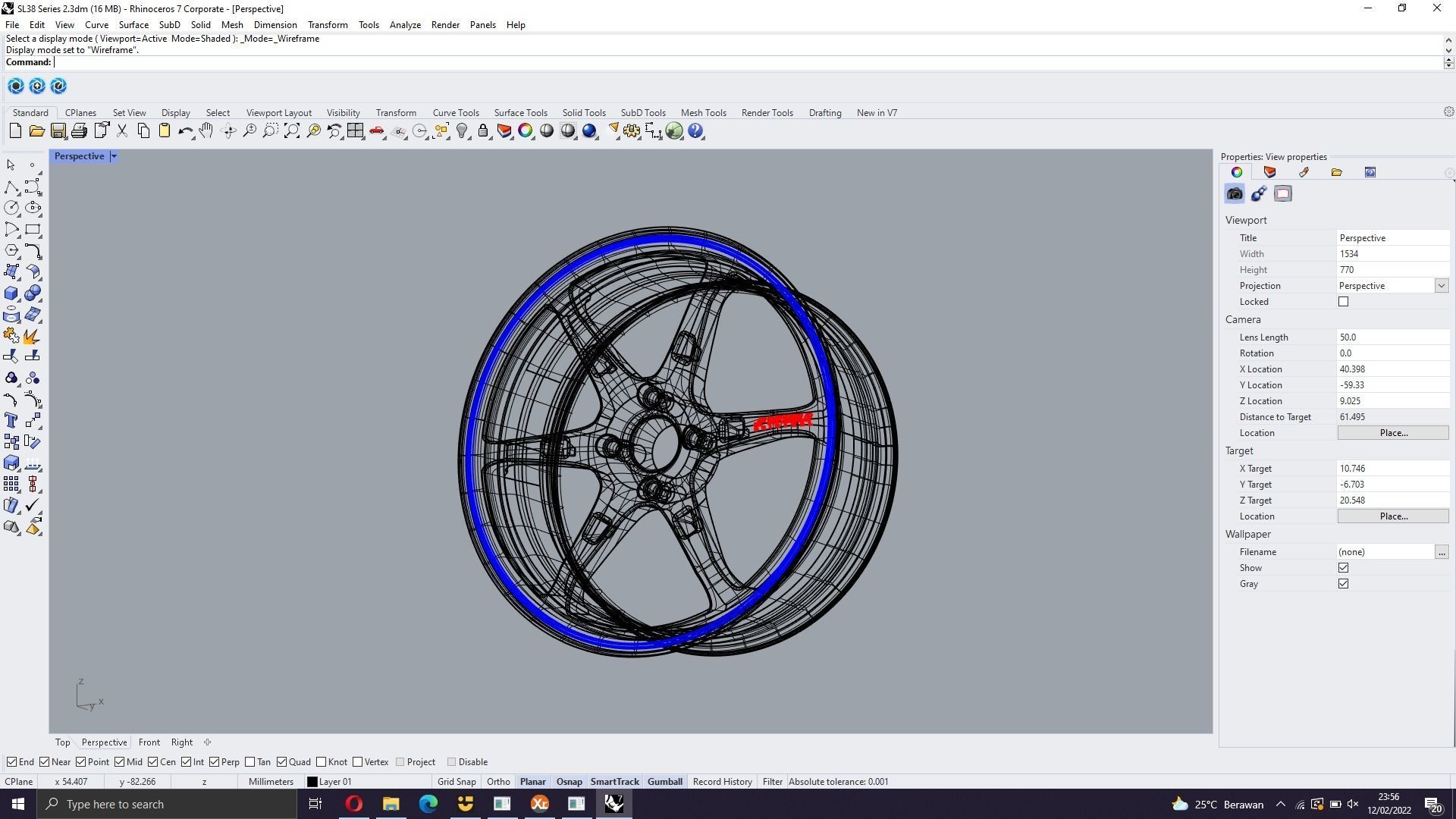Open the Analyze menu
Screen dimensions: 1456x819
[405, 25]
